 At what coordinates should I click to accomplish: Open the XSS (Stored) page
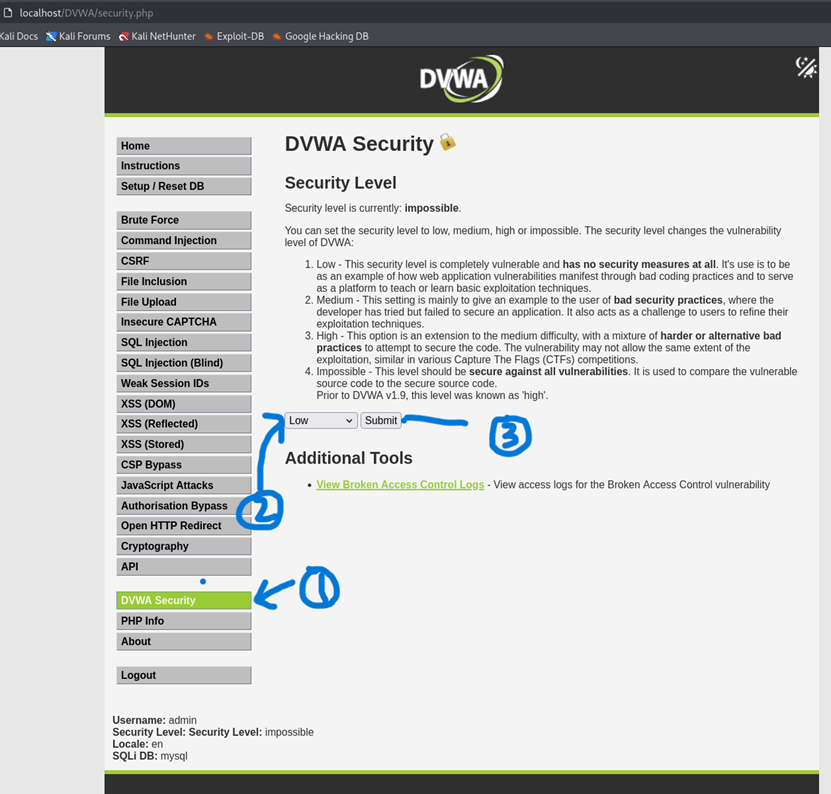[183, 444]
